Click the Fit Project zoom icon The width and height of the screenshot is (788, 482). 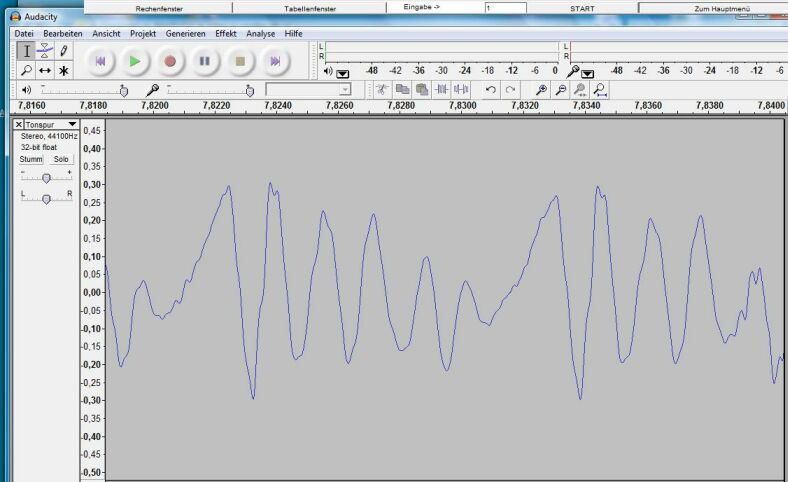tap(600, 90)
